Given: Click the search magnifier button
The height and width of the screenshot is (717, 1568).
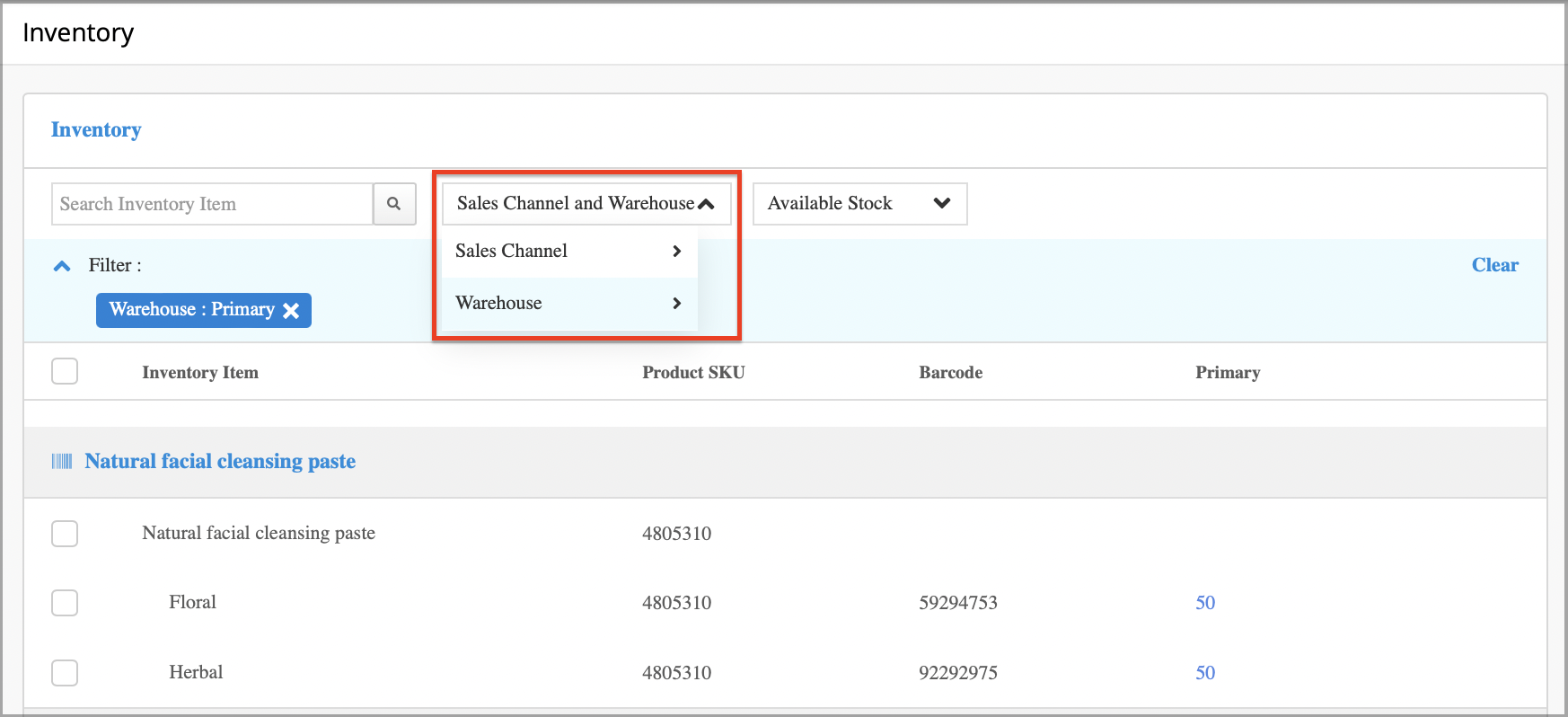Looking at the screenshot, I should pyautogui.click(x=394, y=204).
